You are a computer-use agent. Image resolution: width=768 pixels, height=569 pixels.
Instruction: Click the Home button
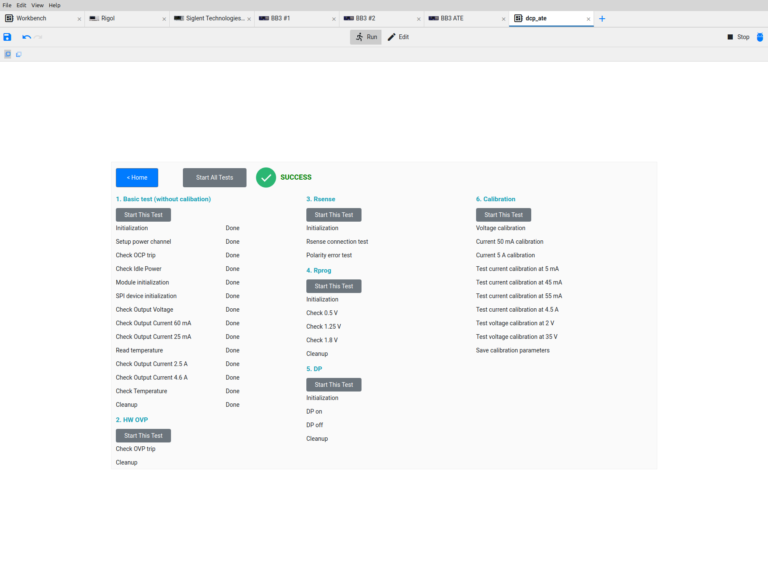(136, 177)
